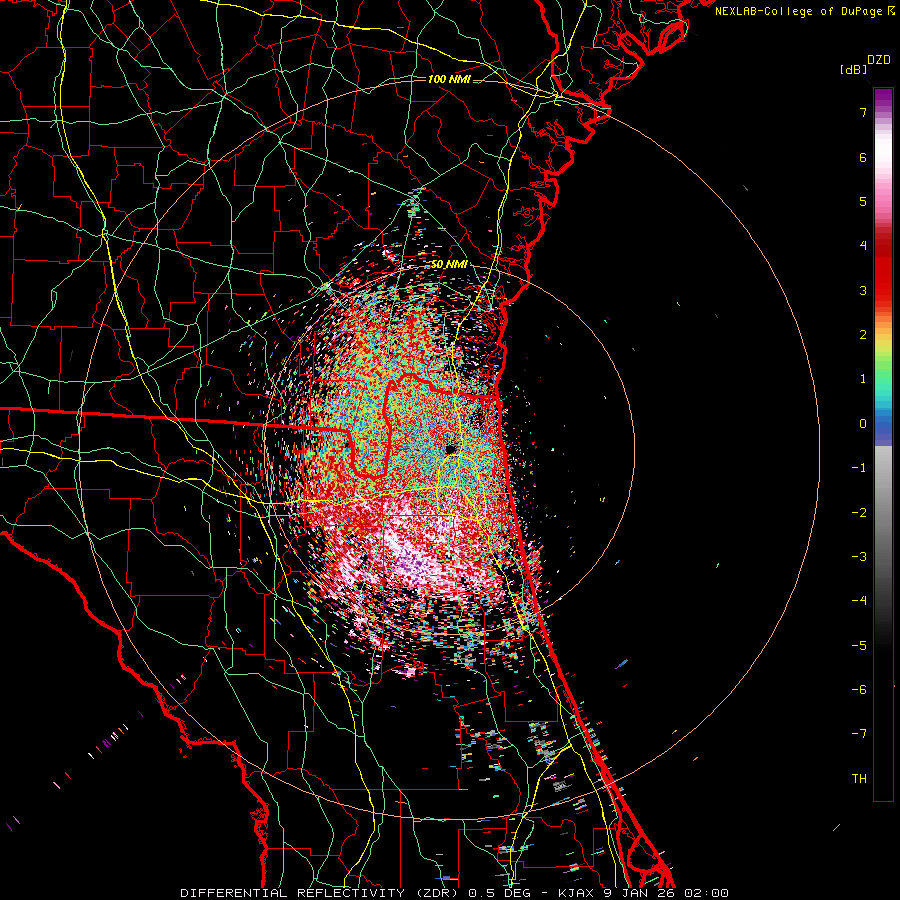Screen dimensions: 900x900
Task: Click the ZDR color scale bar
Action: pos(883,444)
